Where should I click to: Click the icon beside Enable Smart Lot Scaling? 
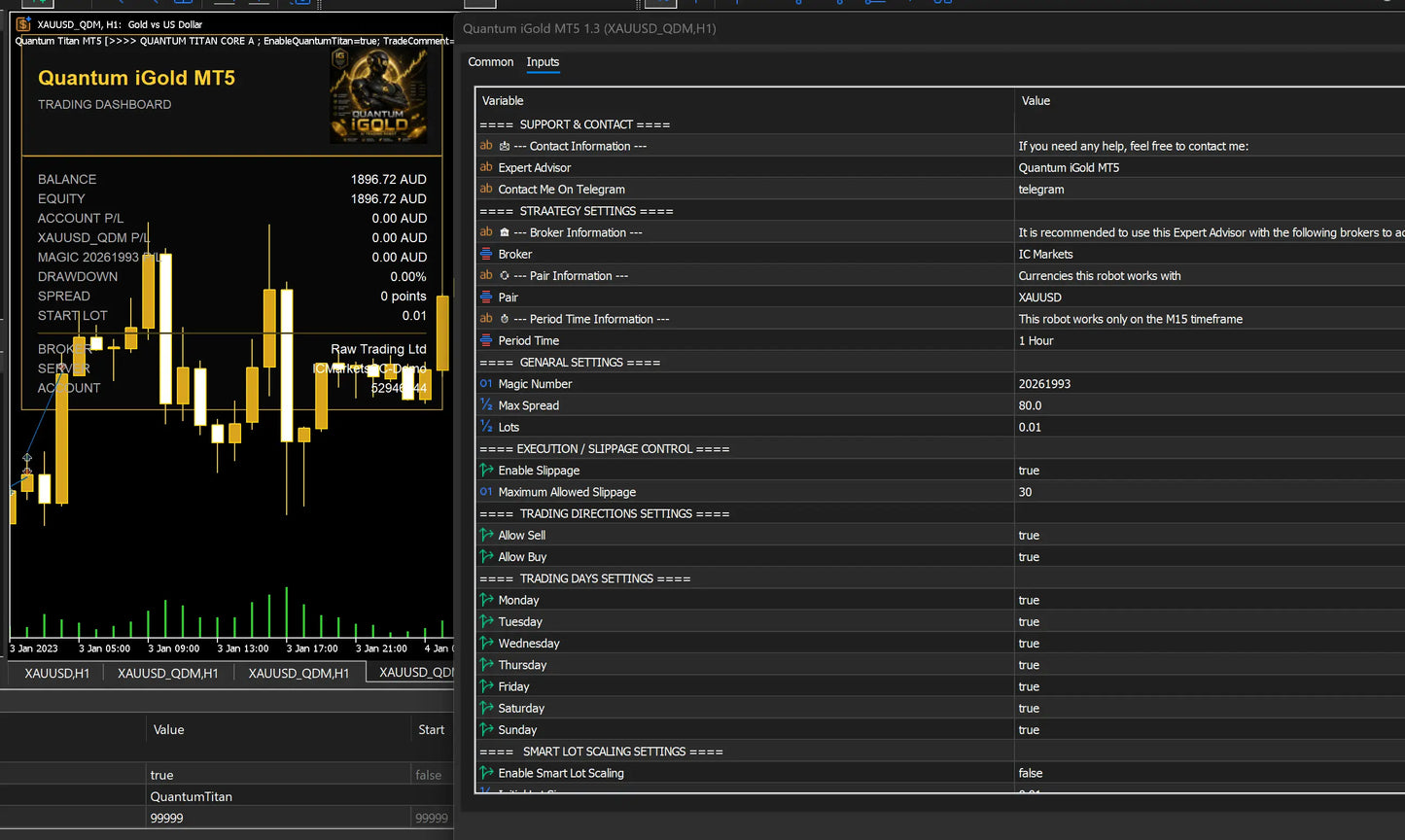pyautogui.click(x=486, y=773)
